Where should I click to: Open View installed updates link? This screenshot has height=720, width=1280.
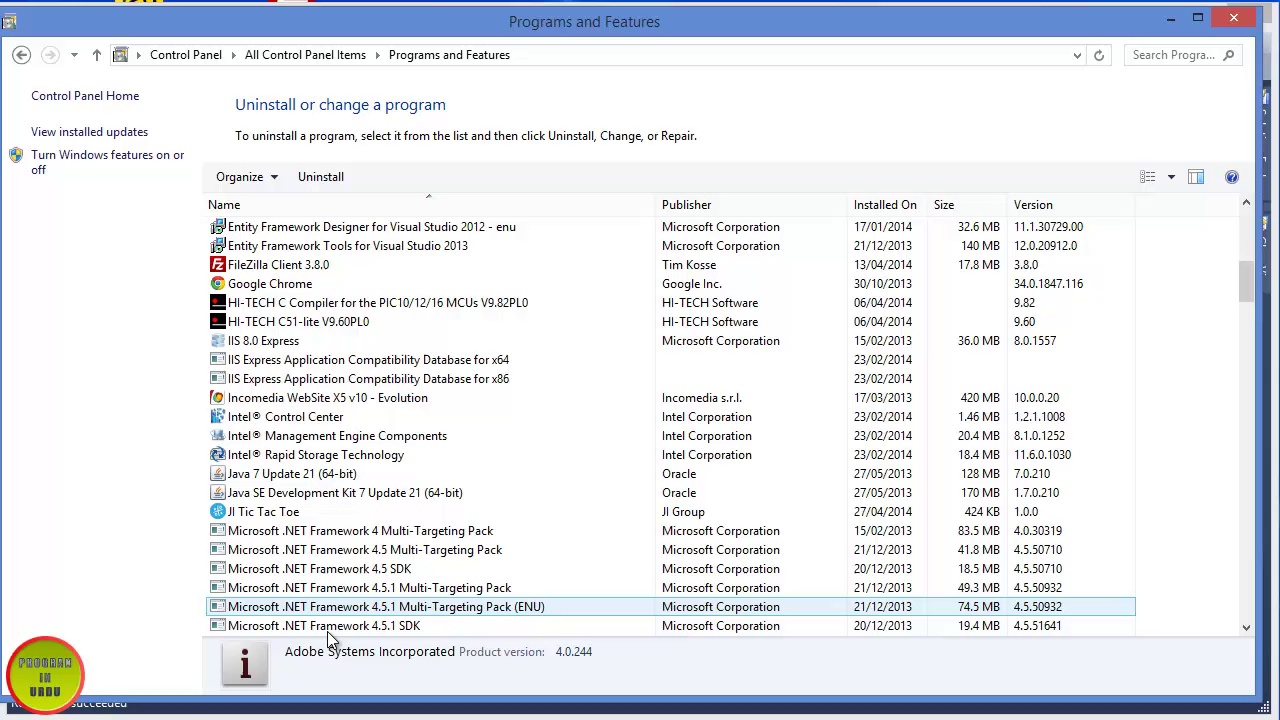[89, 132]
